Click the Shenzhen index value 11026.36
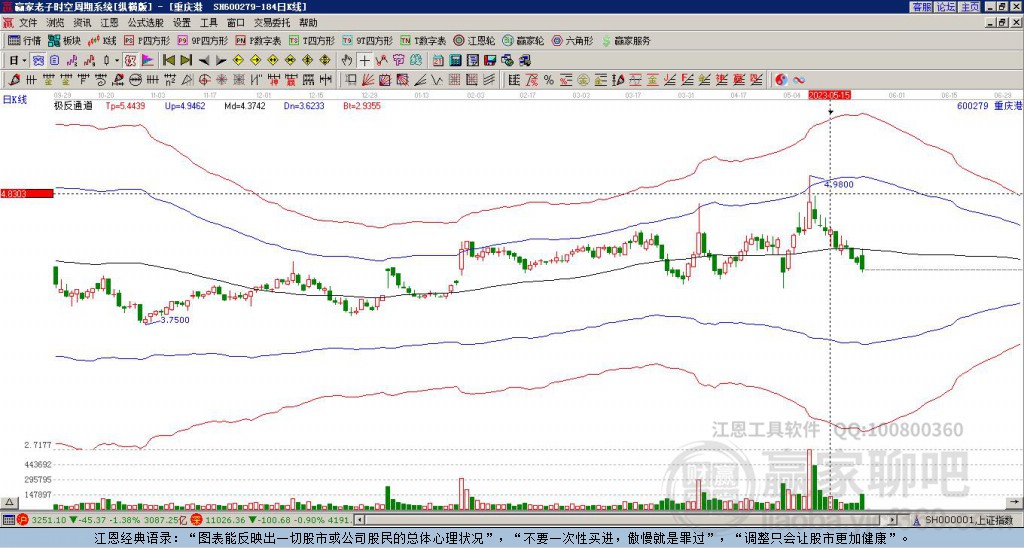This screenshot has height=548, width=1024. [x=223, y=520]
